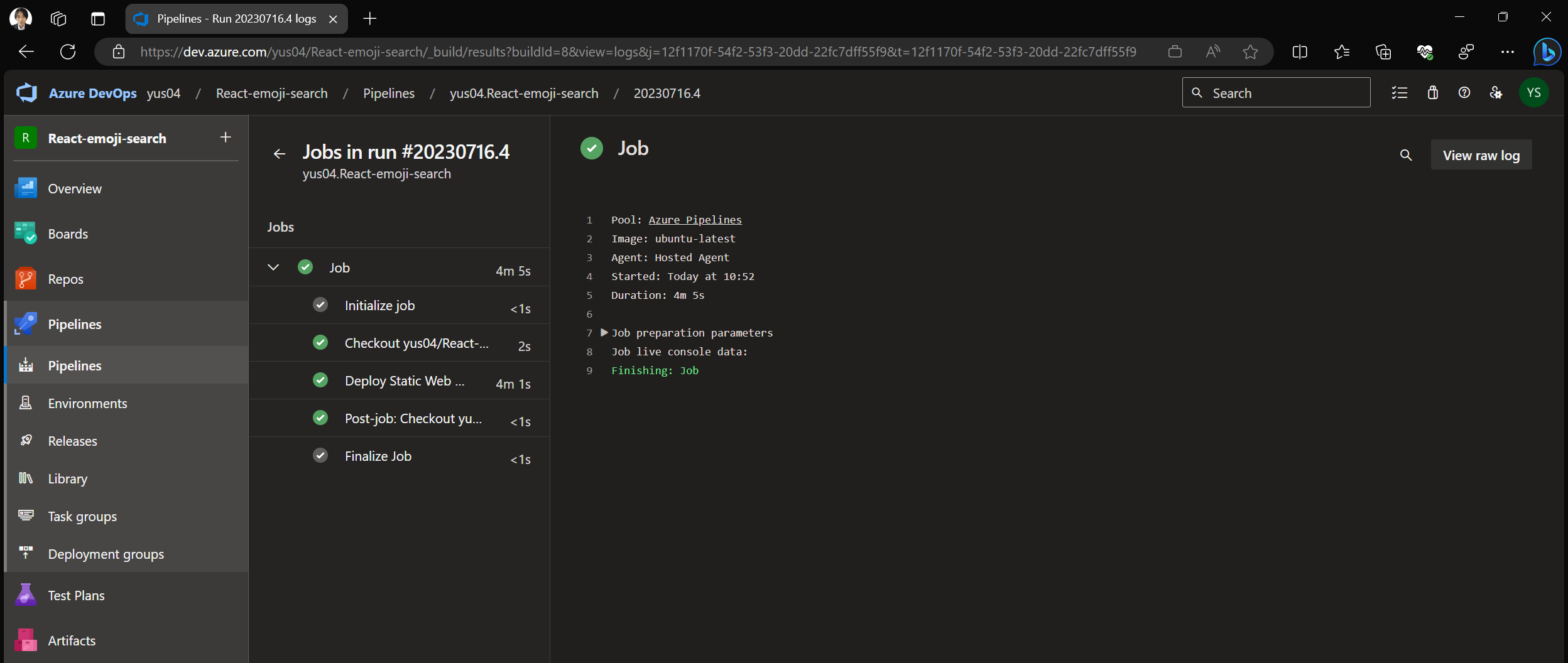Click the Azure DevOps logo icon
The height and width of the screenshot is (663, 1568).
(x=26, y=93)
